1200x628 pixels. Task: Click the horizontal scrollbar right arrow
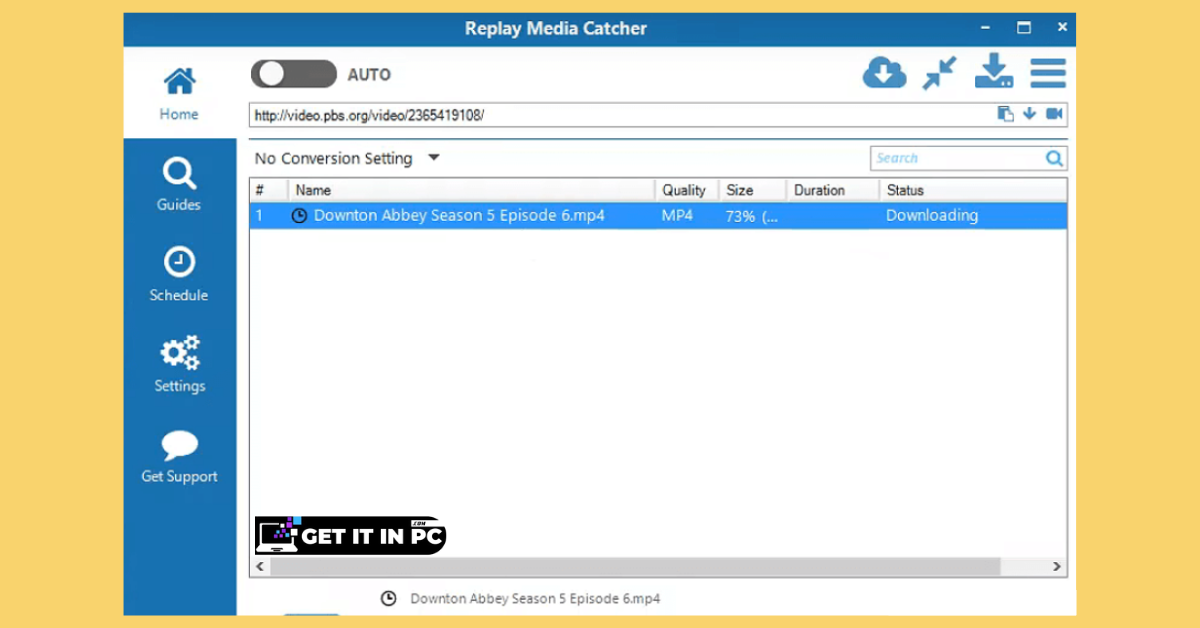point(1057,567)
